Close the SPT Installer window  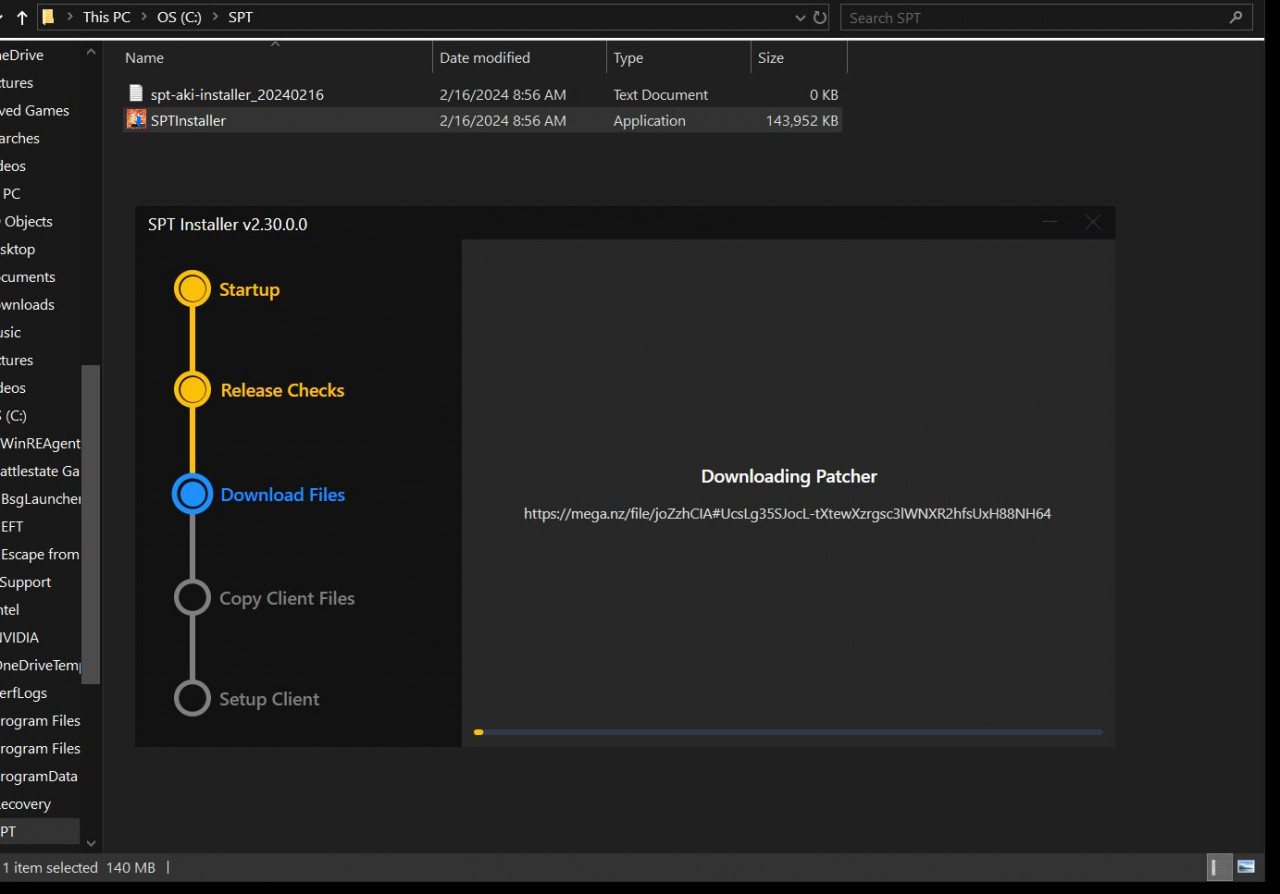tap(1093, 223)
